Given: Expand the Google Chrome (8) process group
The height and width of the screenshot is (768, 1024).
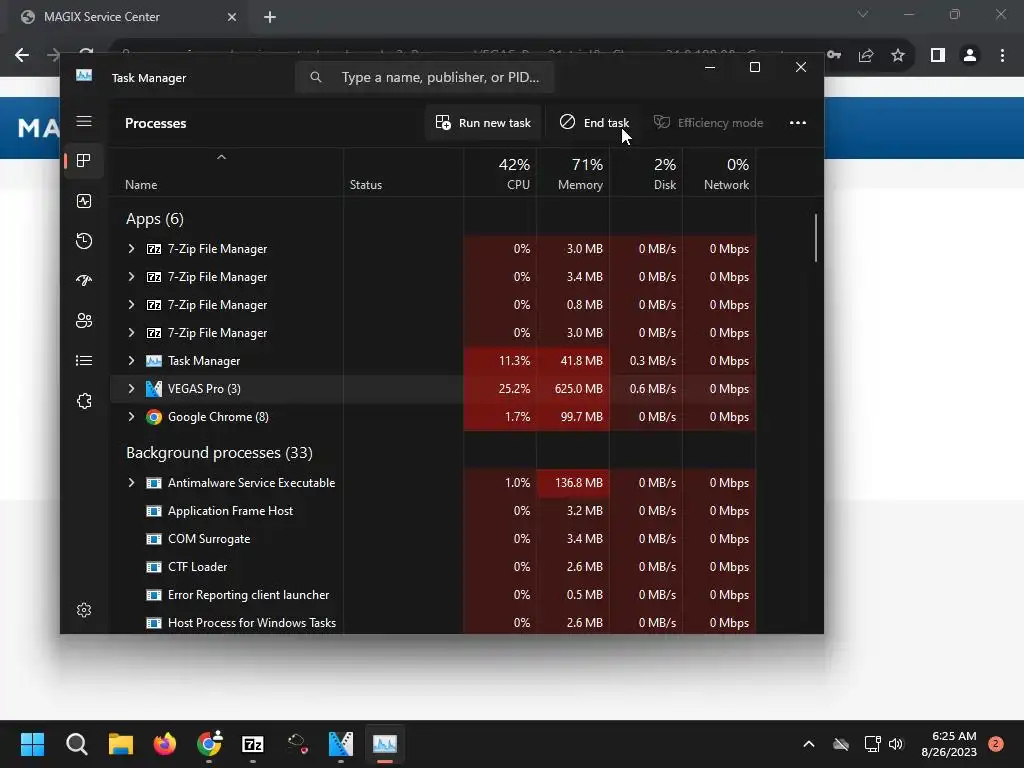Looking at the screenshot, I should (x=131, y=417).
